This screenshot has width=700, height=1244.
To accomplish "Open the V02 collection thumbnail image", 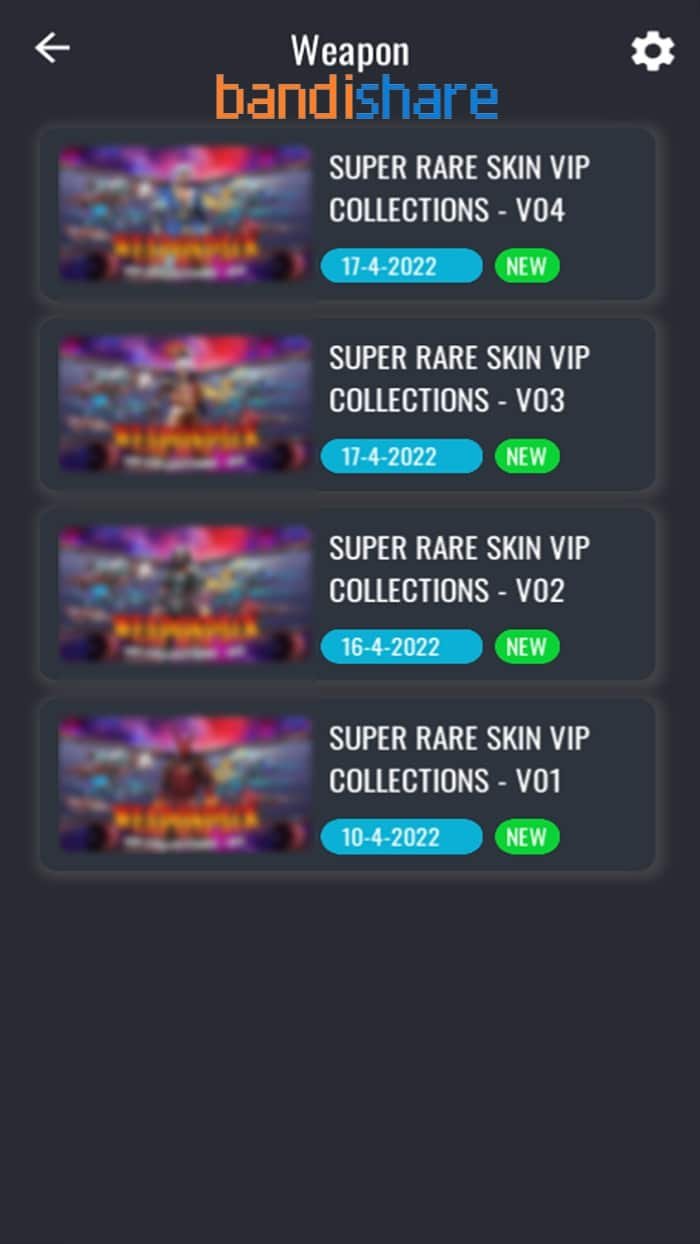I will point(186,593).
